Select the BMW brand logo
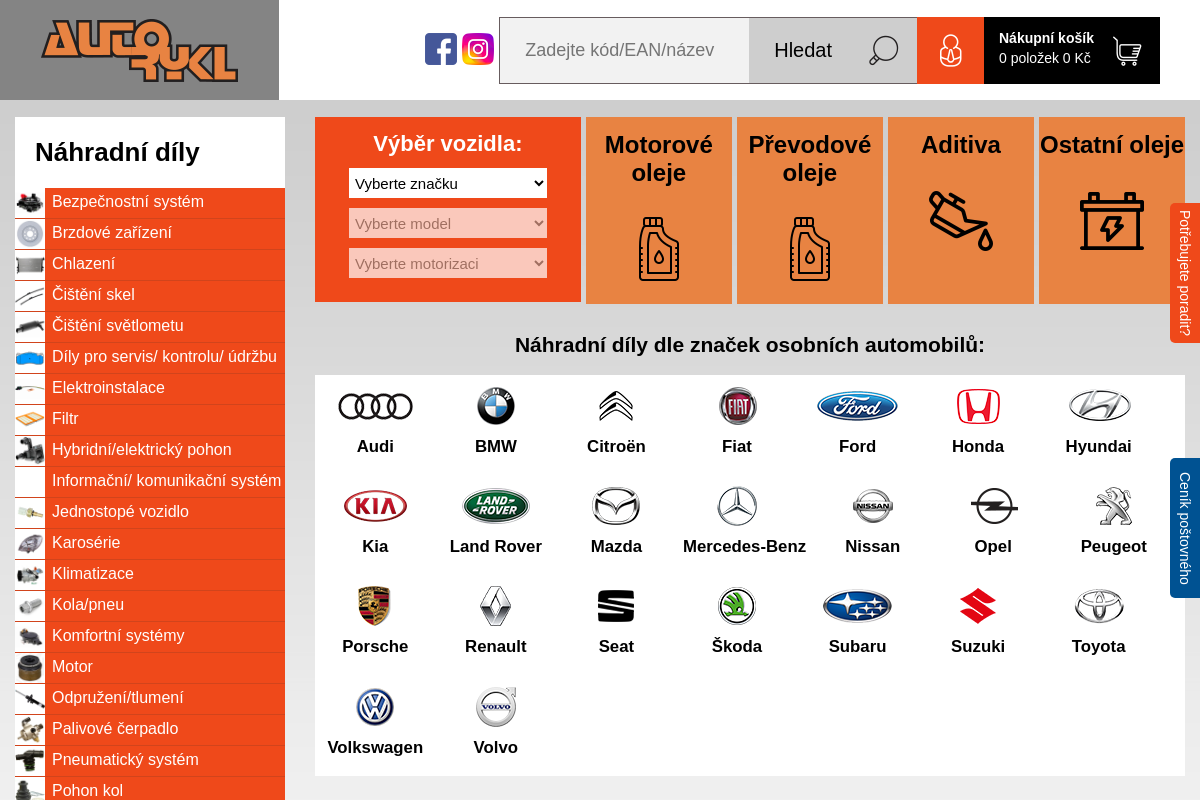 coord(496,406)
